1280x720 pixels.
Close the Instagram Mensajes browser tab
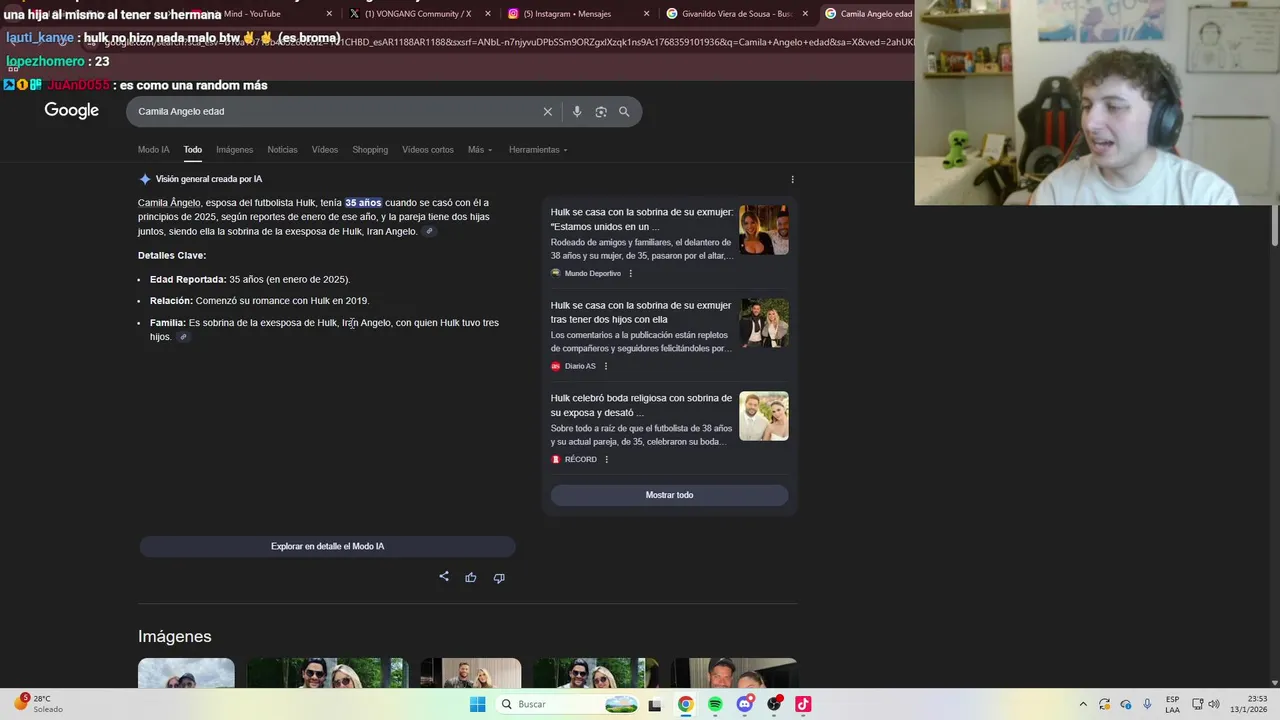646,14
